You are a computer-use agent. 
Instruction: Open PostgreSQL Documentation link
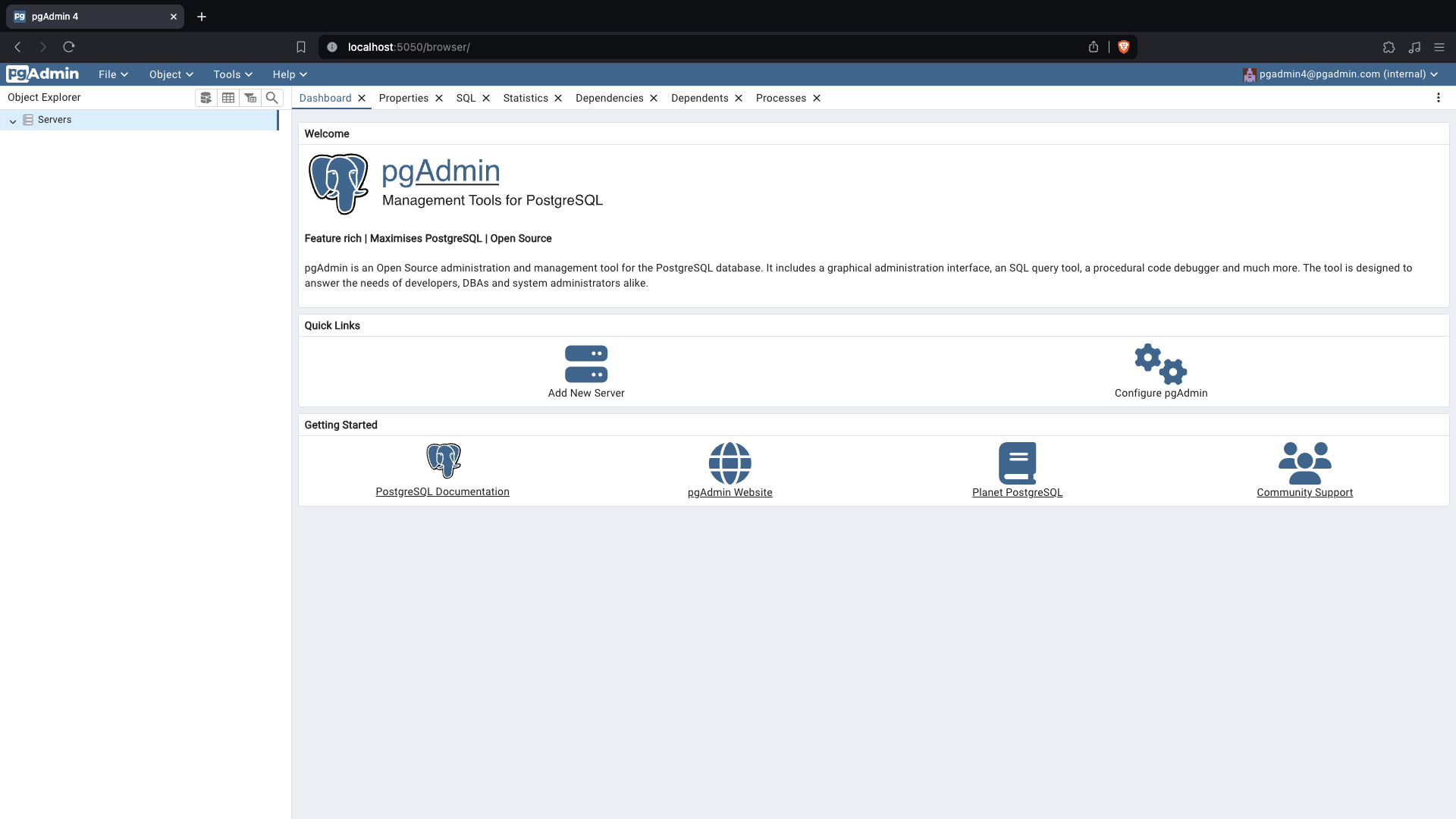click(443, 491)
